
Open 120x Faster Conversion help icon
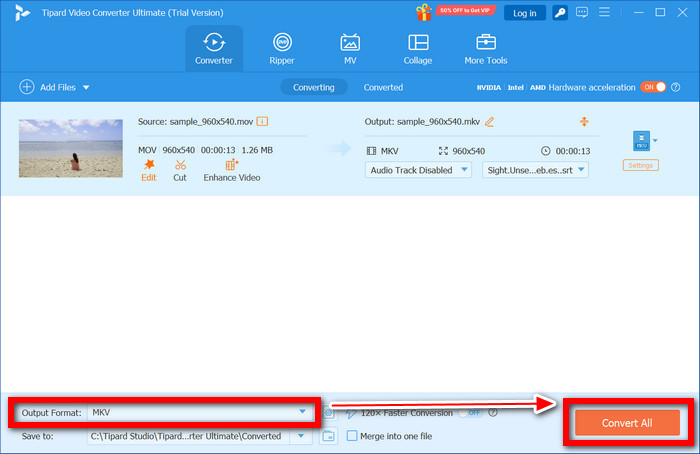[x=493, y=413]
